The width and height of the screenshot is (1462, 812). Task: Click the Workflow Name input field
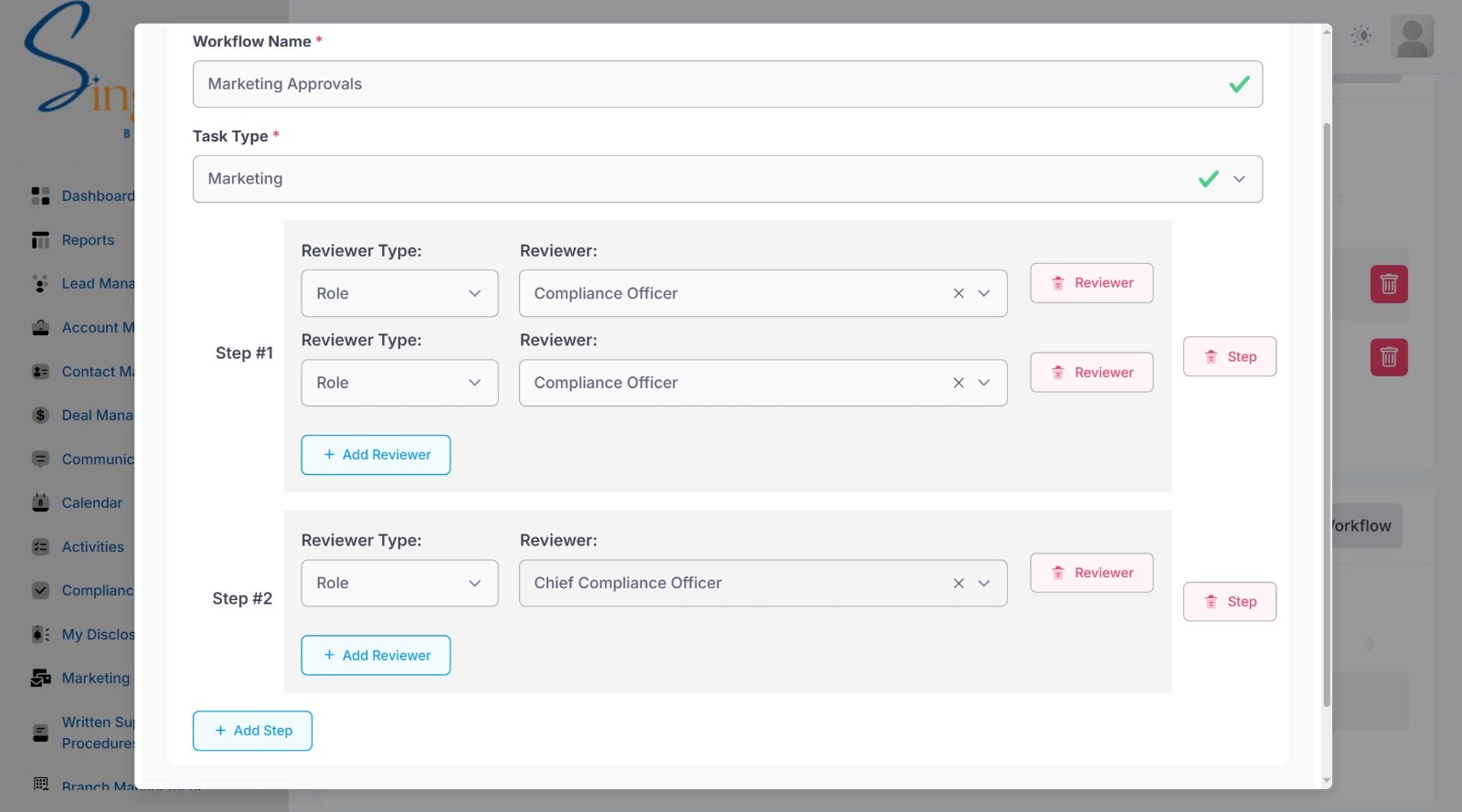coord(713,84)
